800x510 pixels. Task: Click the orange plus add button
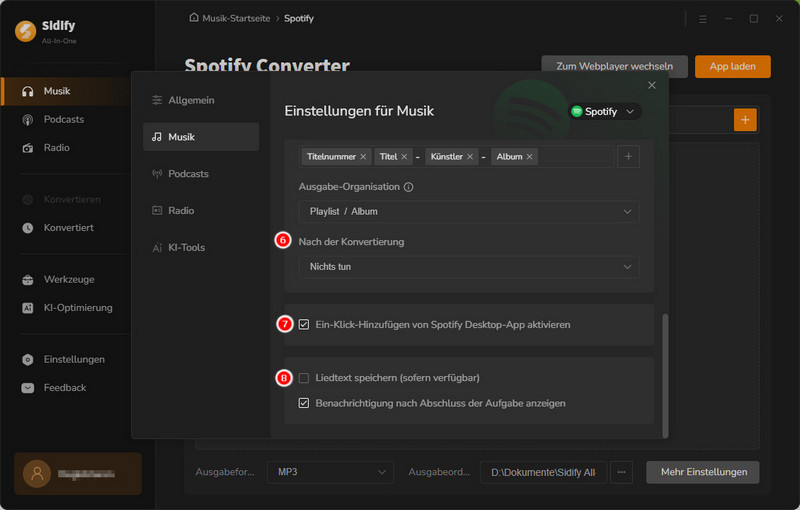pos(745,120)
